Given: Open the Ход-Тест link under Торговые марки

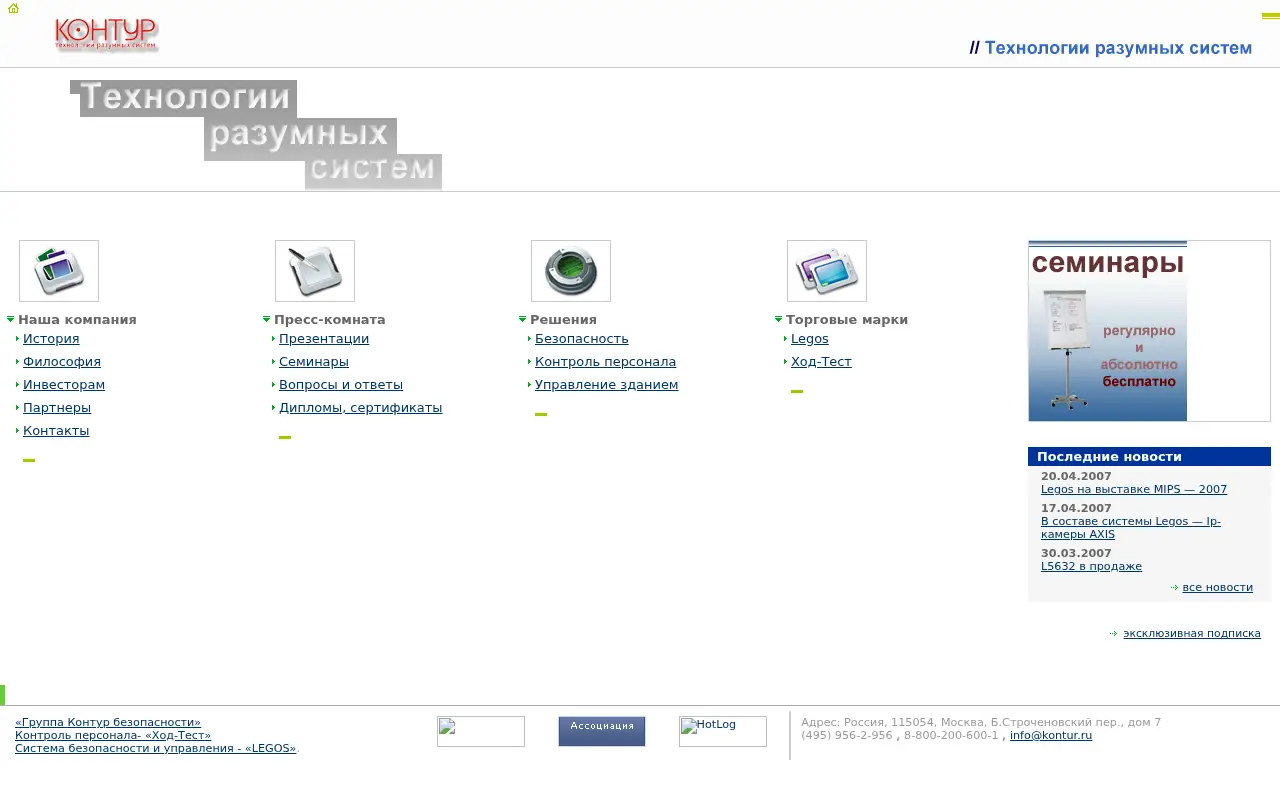Looking at the screenshot, I should pyautogui.click(x=821, y=362).
